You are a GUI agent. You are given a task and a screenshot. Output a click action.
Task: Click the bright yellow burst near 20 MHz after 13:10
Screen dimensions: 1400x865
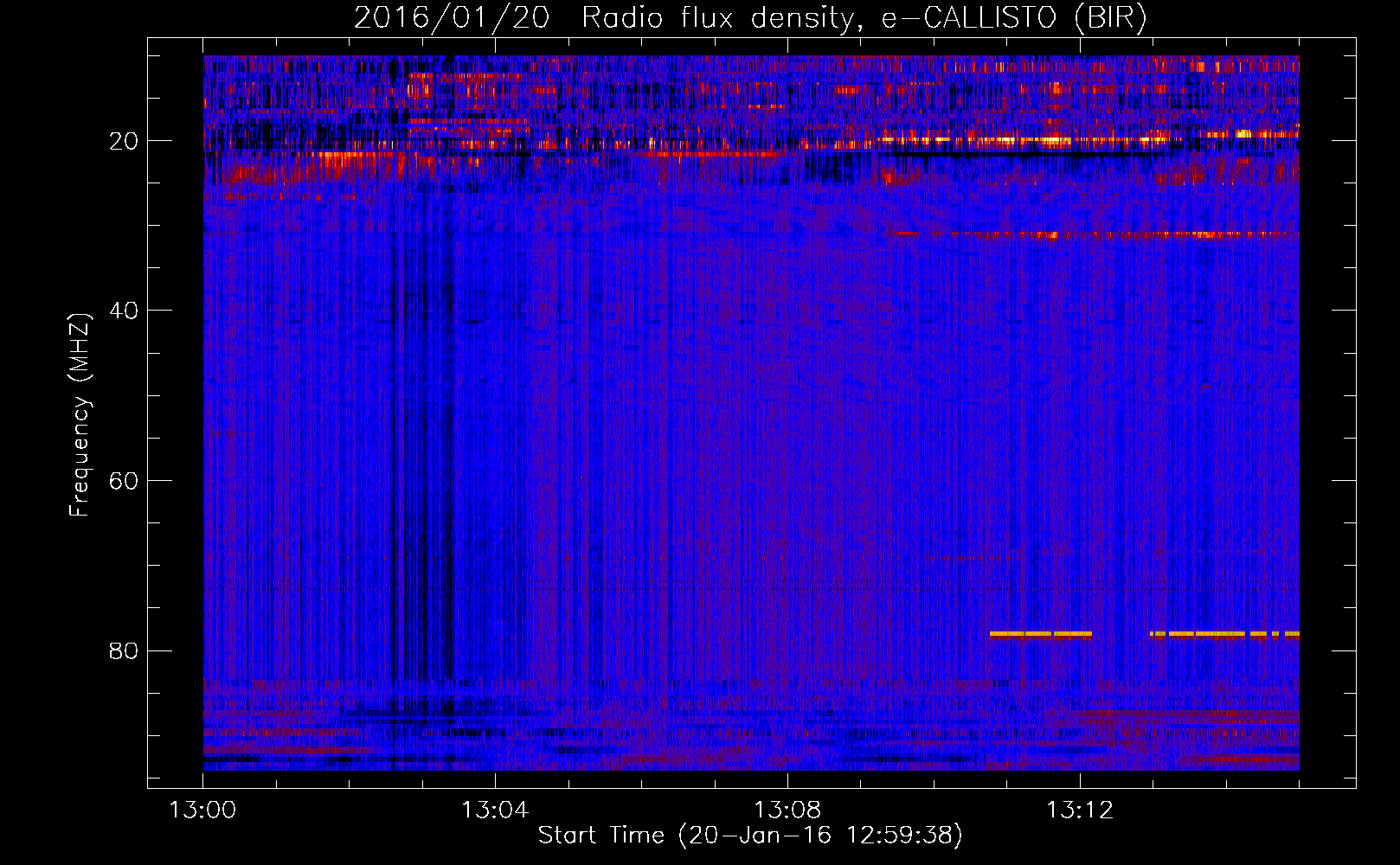[x=1025, y=139]
